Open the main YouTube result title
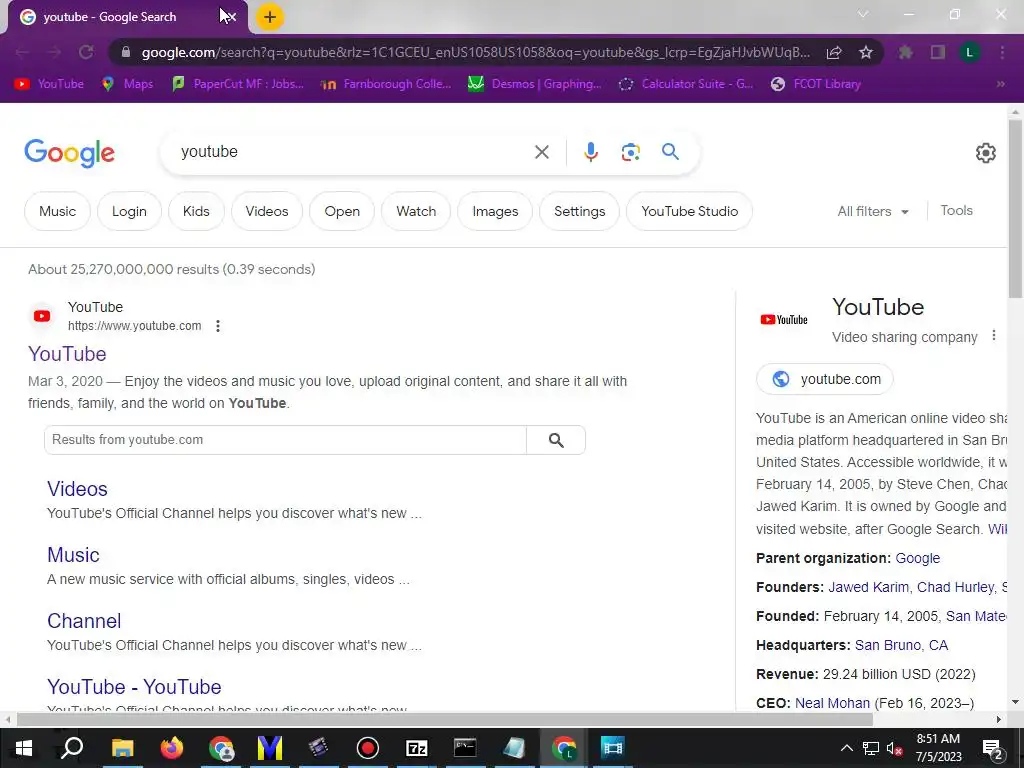1024x768 pixels. [x=67, y=354]
